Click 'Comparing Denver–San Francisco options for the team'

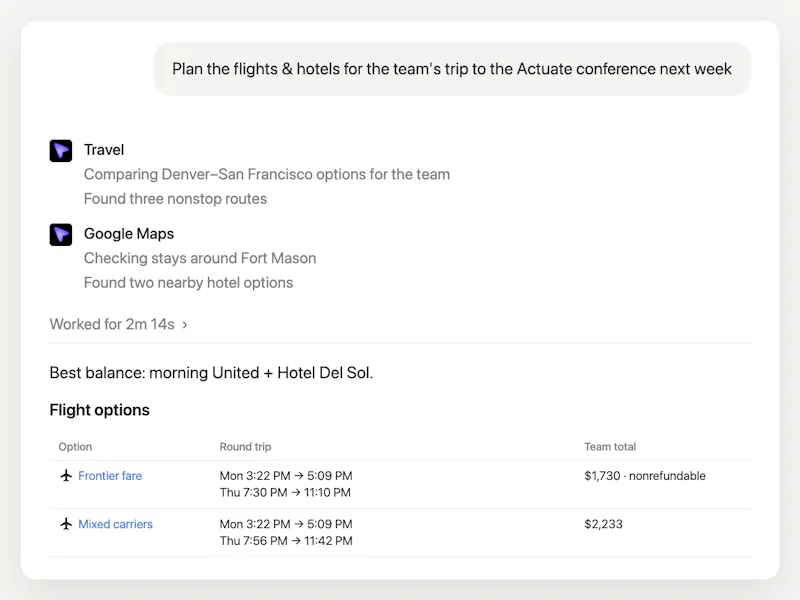pos(267,174)
